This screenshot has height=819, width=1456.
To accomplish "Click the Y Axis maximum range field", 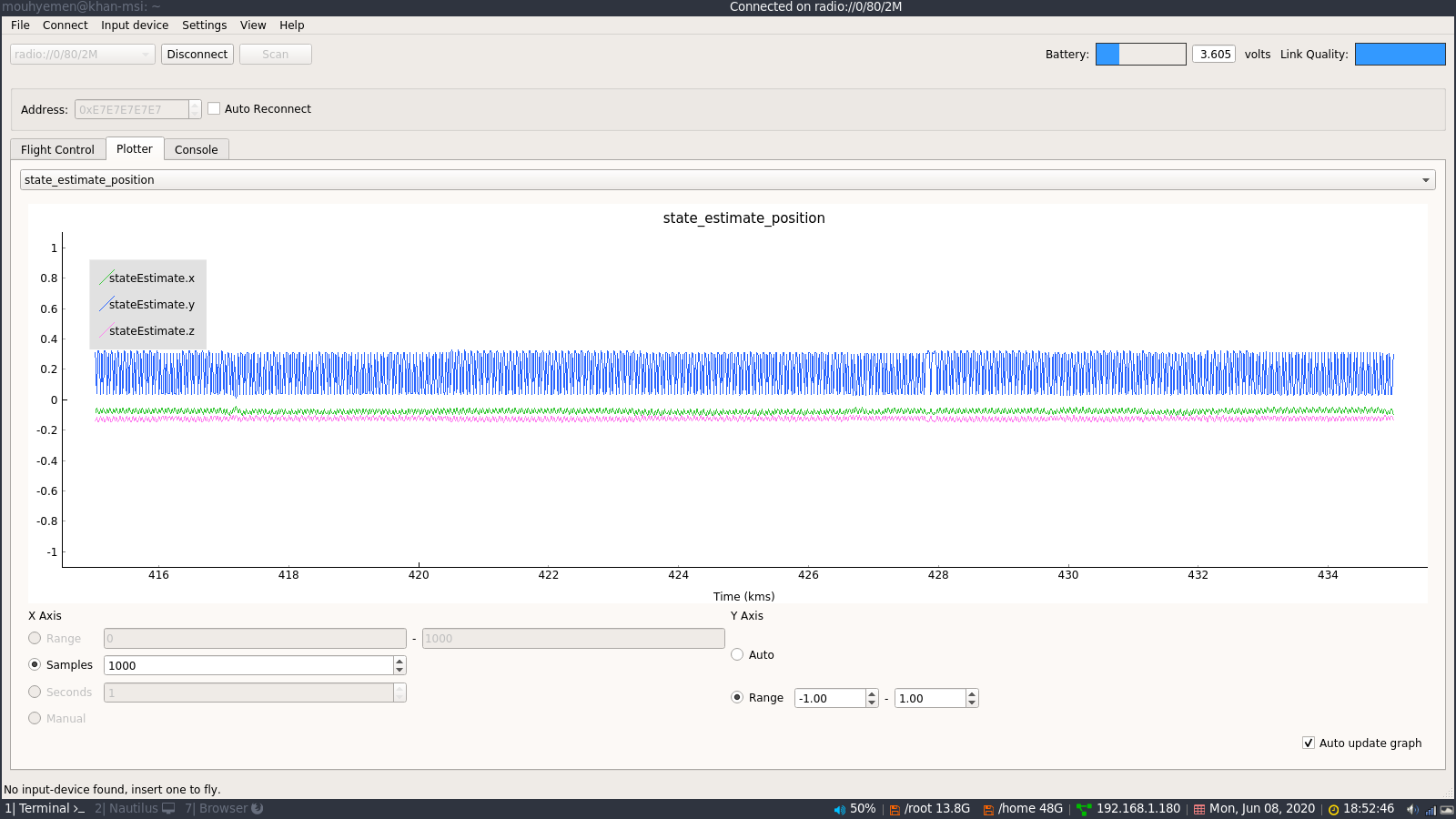I will pos(929,698).
